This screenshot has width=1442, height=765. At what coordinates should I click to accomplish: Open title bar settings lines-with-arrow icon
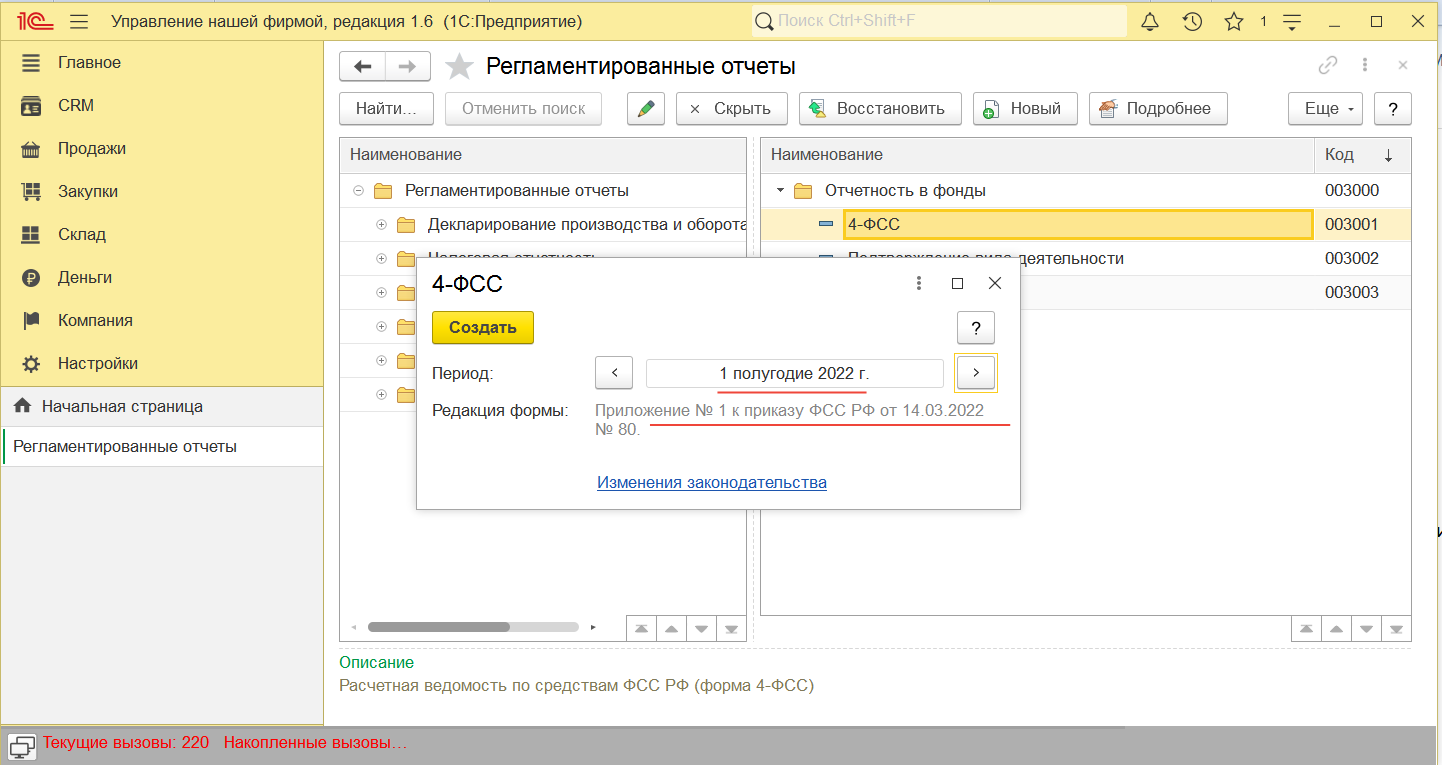click(x=1292, y=21)
